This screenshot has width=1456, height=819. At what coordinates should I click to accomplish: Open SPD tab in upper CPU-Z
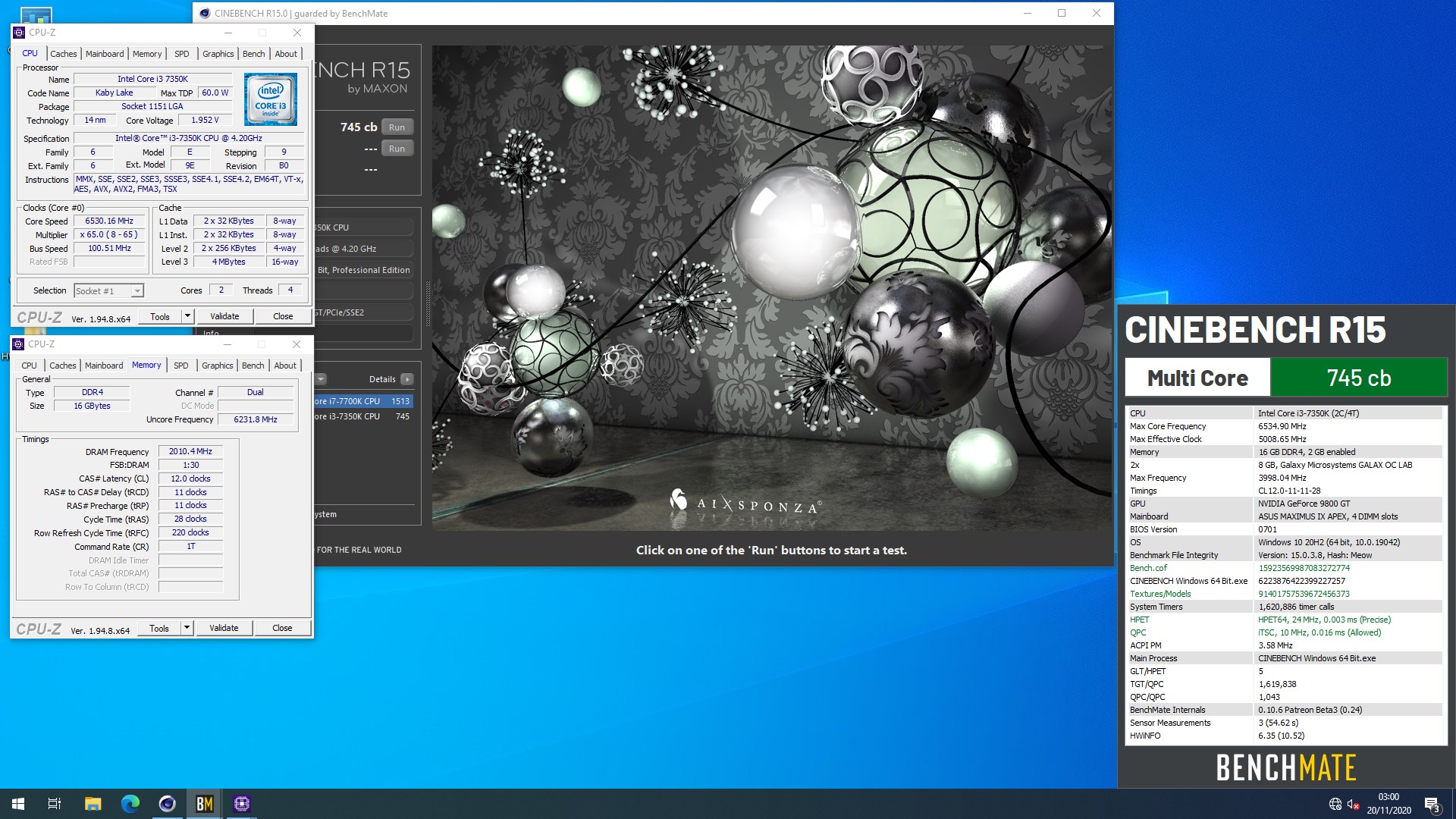pyautogui.click(x=182, y=54)
